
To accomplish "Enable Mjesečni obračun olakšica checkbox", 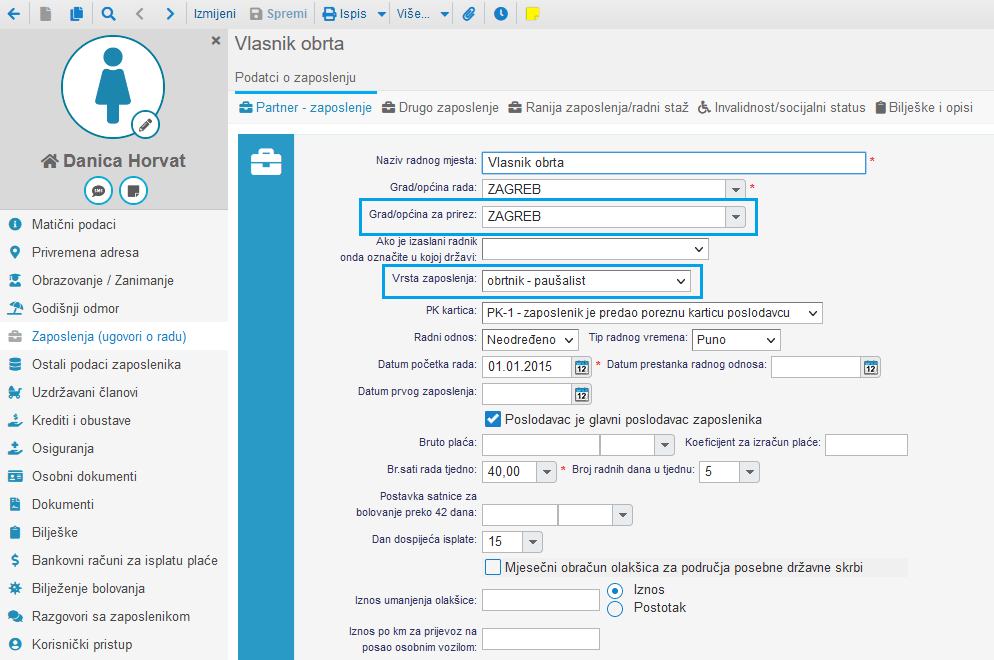I will point(492,567).
